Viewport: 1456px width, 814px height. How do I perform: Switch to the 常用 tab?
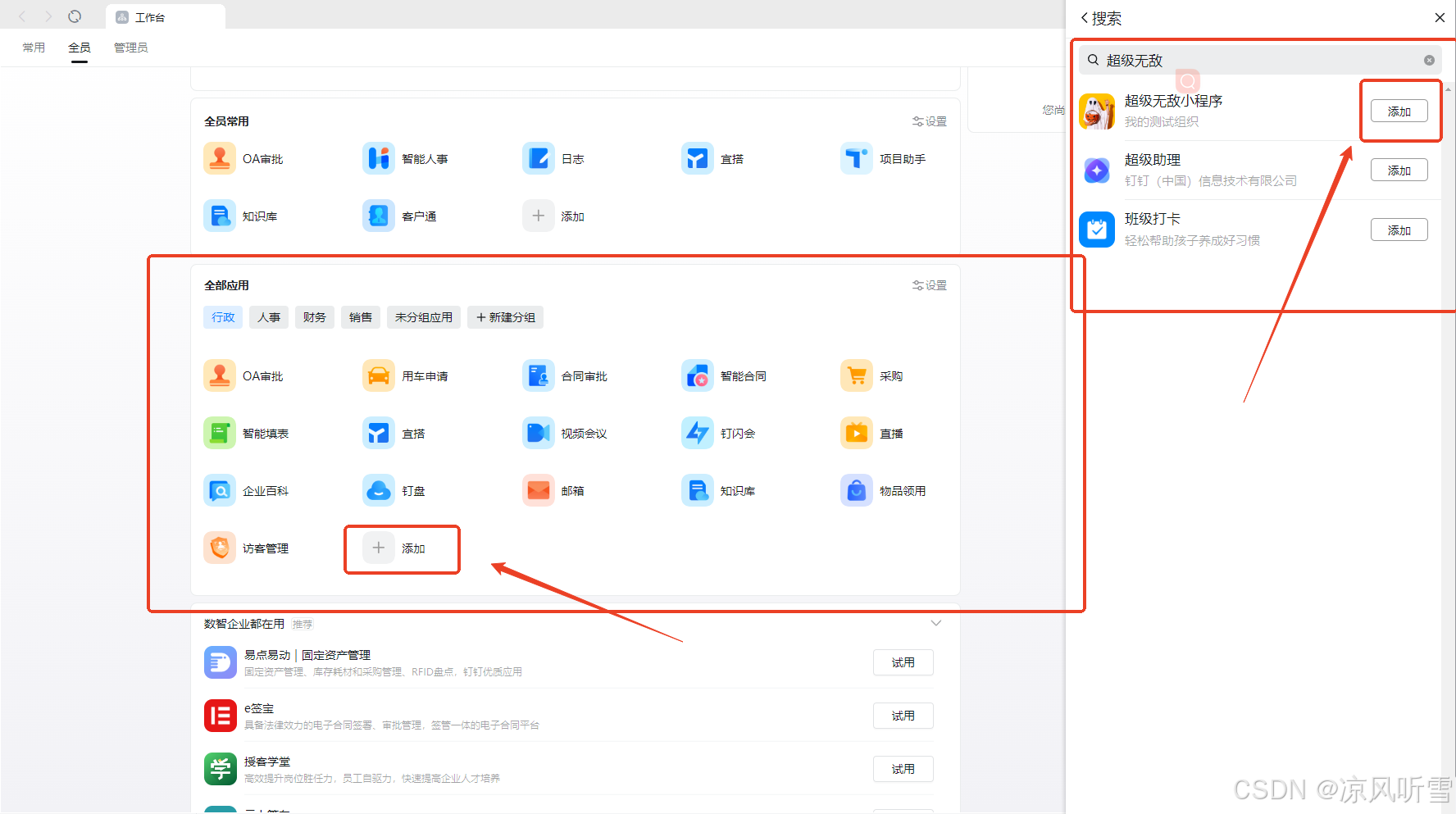[34, 48]
